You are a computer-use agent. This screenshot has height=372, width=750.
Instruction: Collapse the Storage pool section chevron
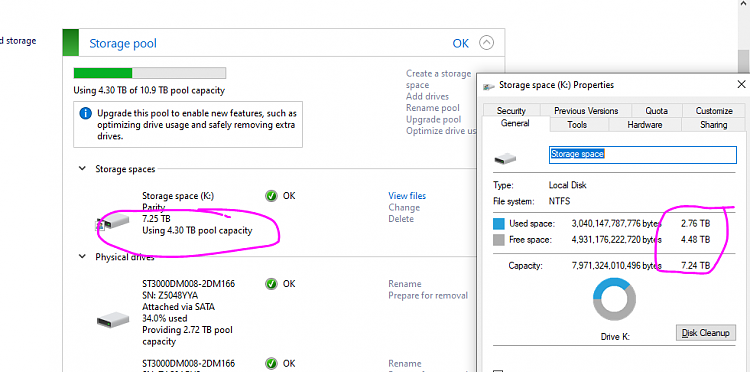pyautogui.click(x=486, y=43)
